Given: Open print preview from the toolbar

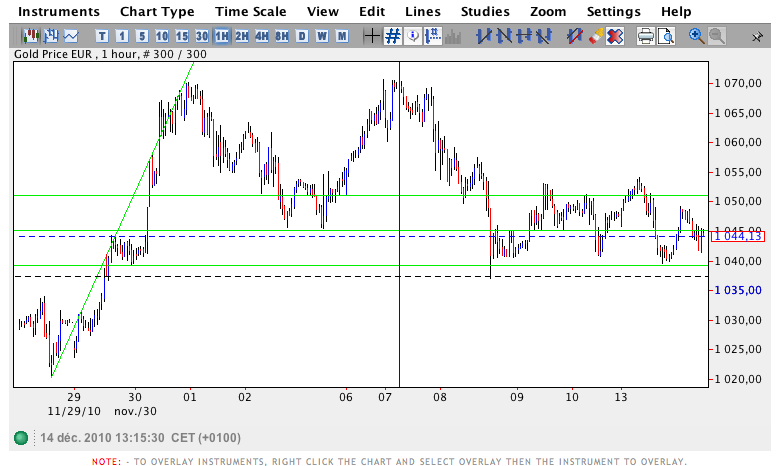Looking at the screenshot, I should pos(666,36).
